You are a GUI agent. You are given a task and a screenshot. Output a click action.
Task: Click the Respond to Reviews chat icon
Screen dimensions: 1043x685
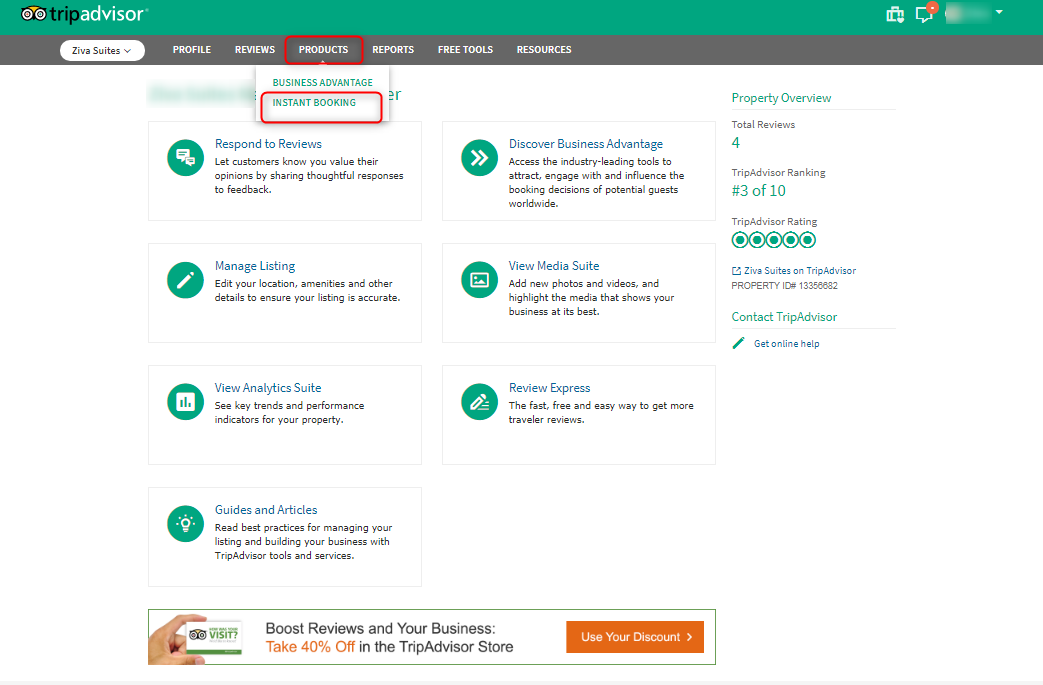click(x=186, y=158)
